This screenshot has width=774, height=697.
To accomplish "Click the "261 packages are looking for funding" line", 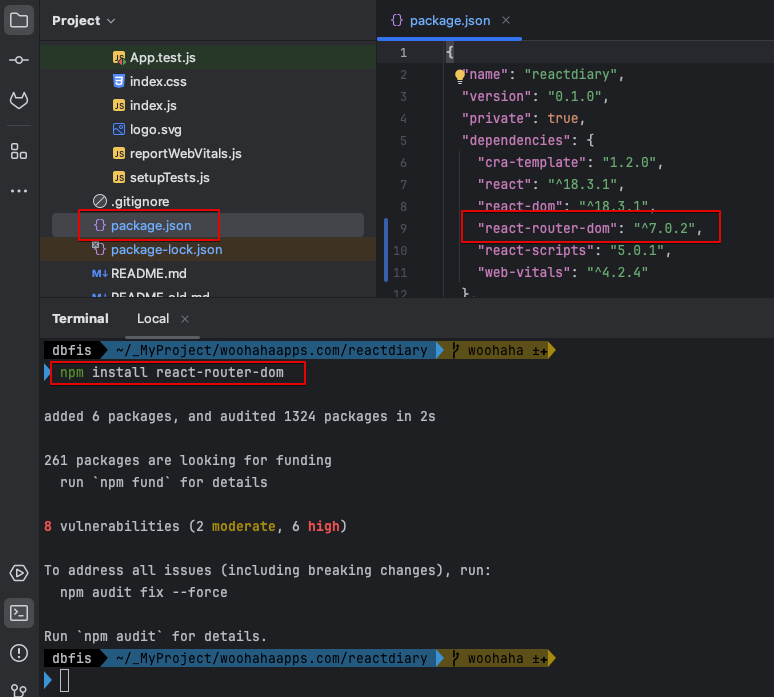I will [188, 461].
